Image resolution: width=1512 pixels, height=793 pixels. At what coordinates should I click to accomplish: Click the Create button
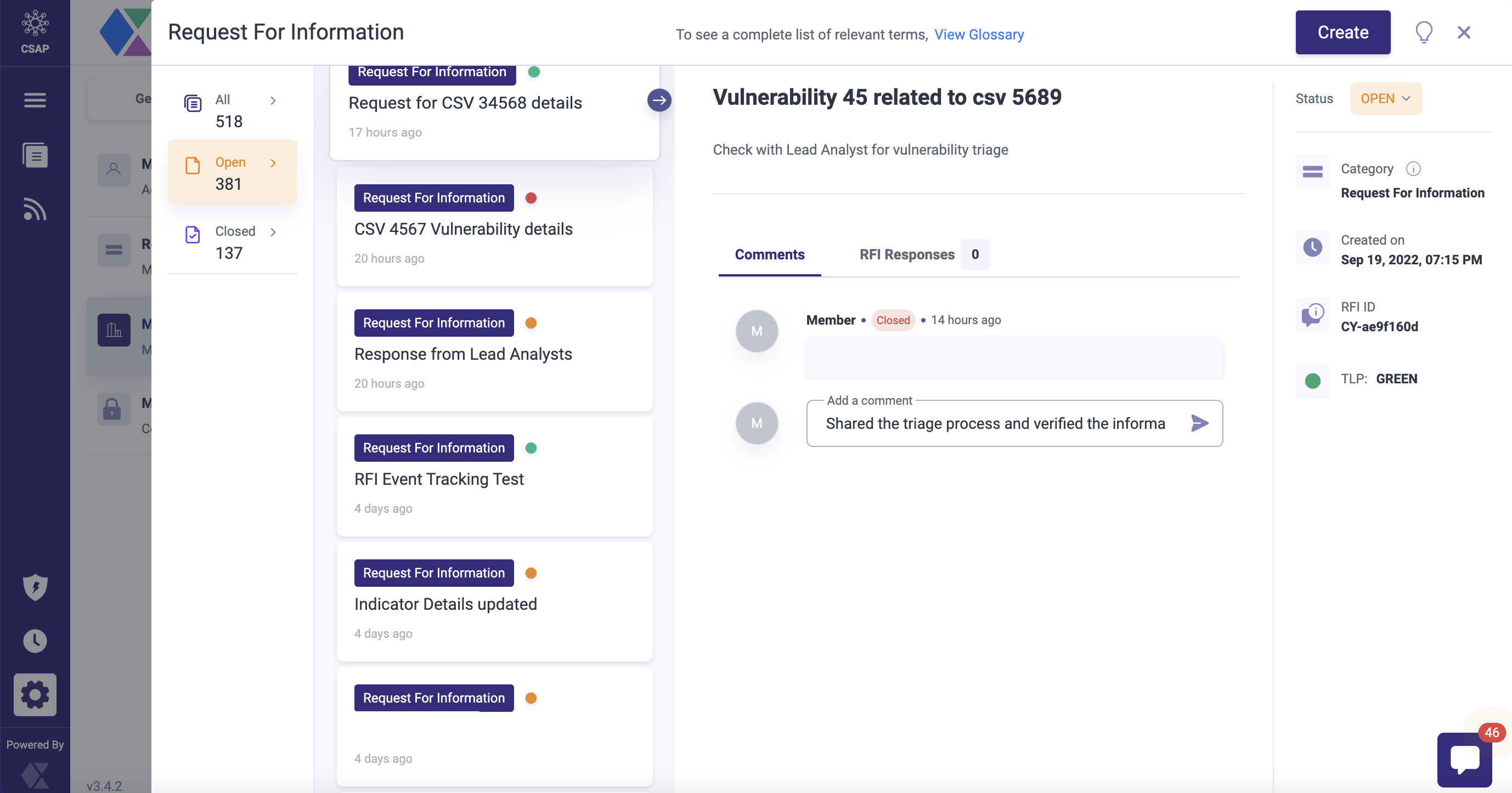(x=1342, y=32)
